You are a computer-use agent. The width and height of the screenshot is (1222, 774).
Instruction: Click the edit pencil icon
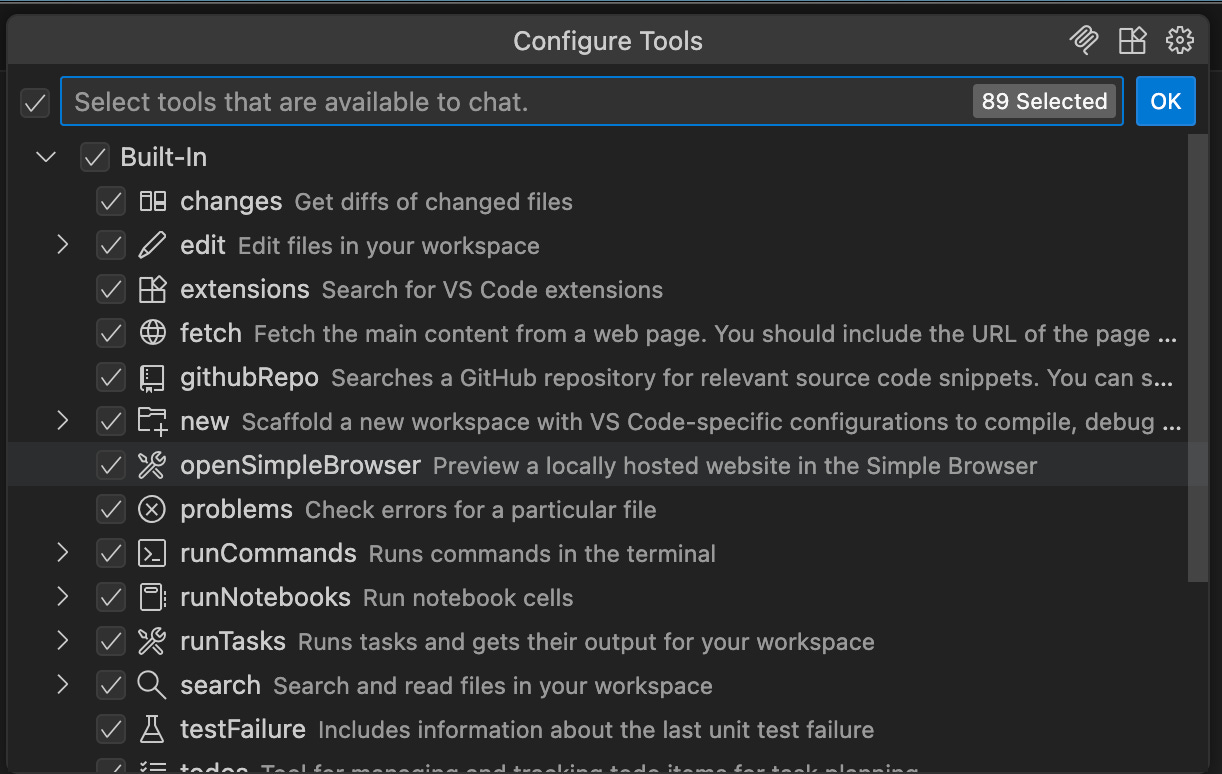point(152,246)
